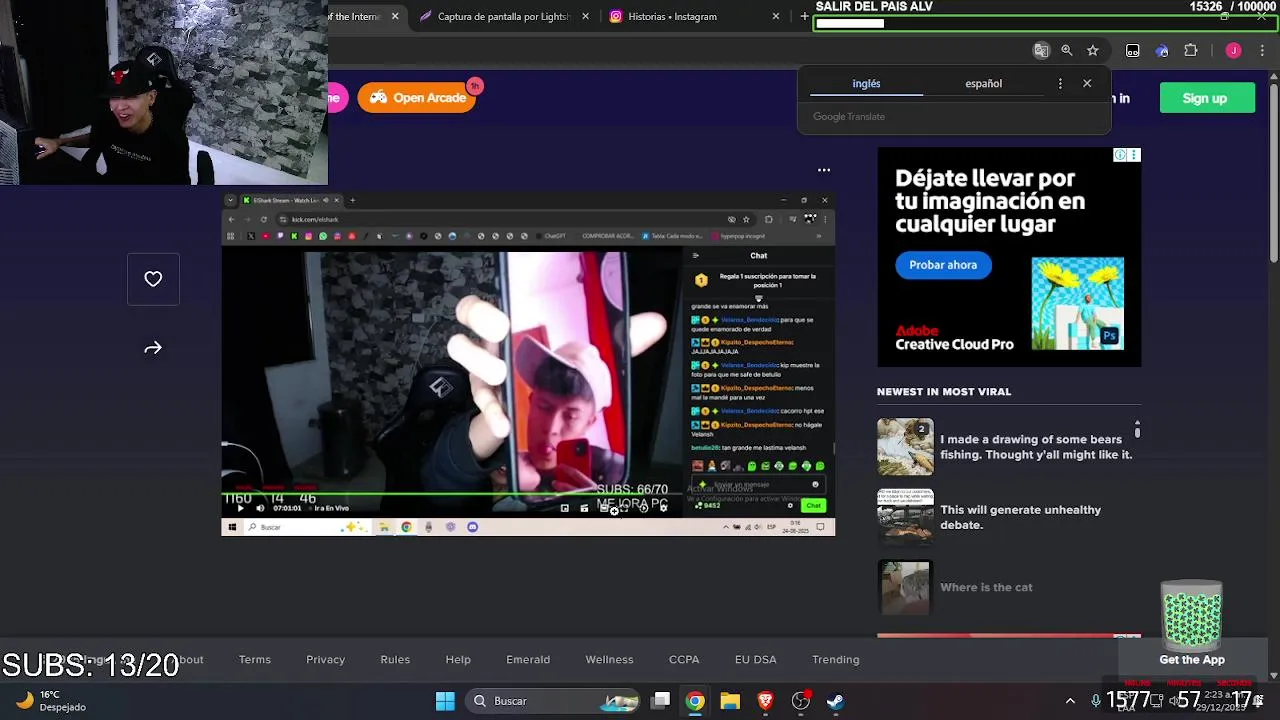Click the Wellness footer link
Viewport: 1280px width, 720px height.
coord(609,660)
